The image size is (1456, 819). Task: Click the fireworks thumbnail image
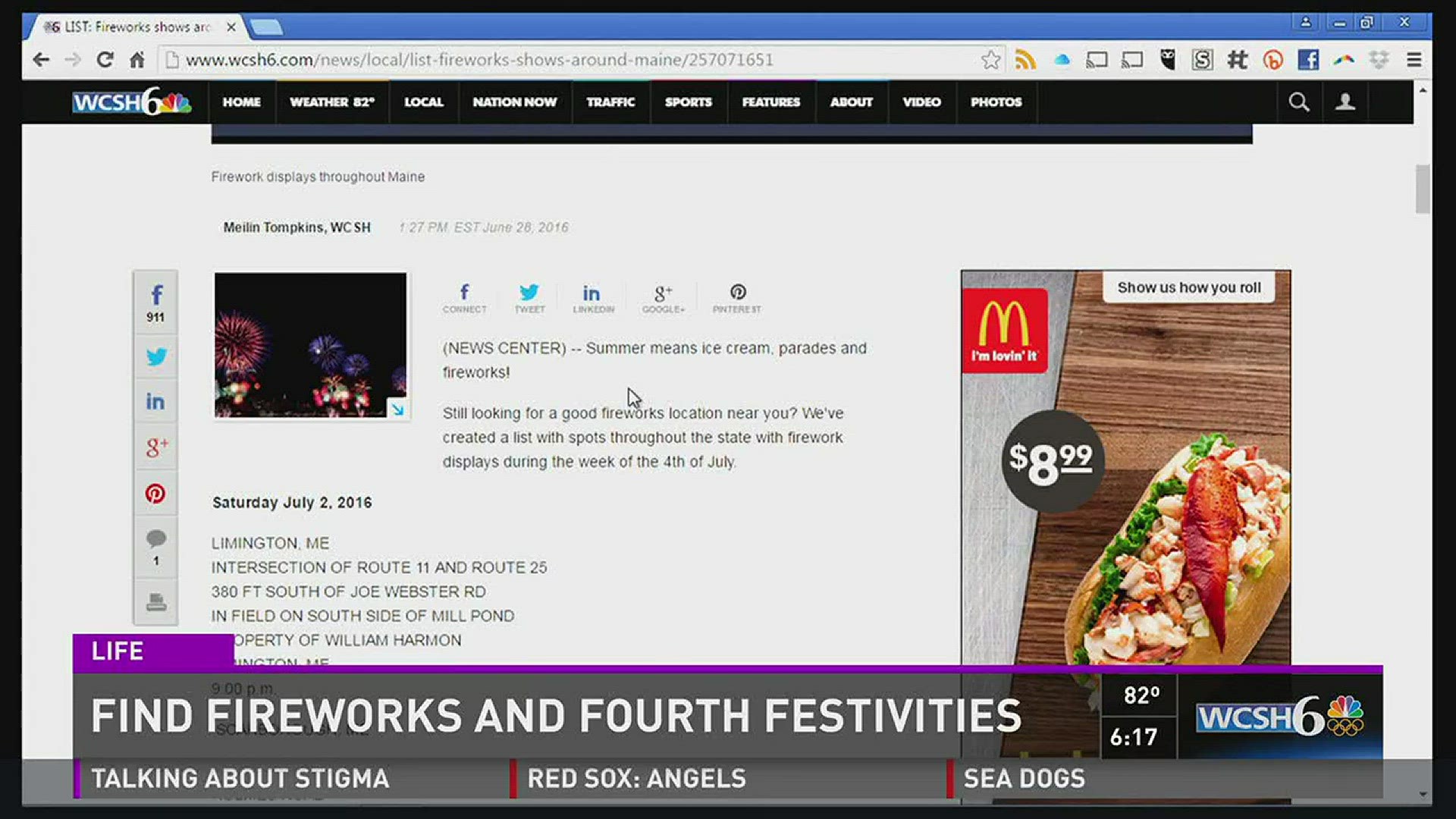(310, 345)
